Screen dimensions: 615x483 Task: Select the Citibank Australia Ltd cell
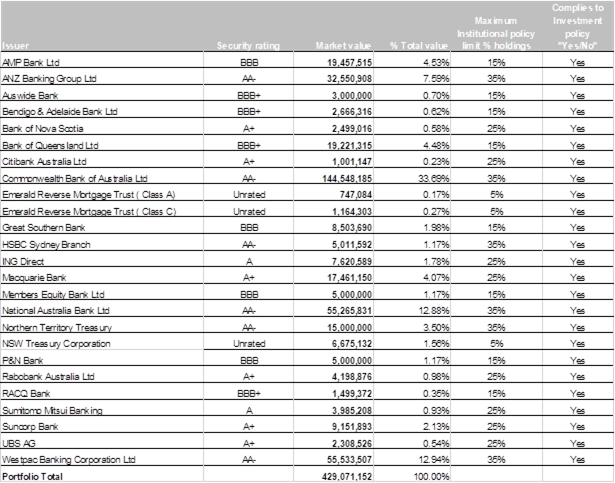click(x=44, y=162)
